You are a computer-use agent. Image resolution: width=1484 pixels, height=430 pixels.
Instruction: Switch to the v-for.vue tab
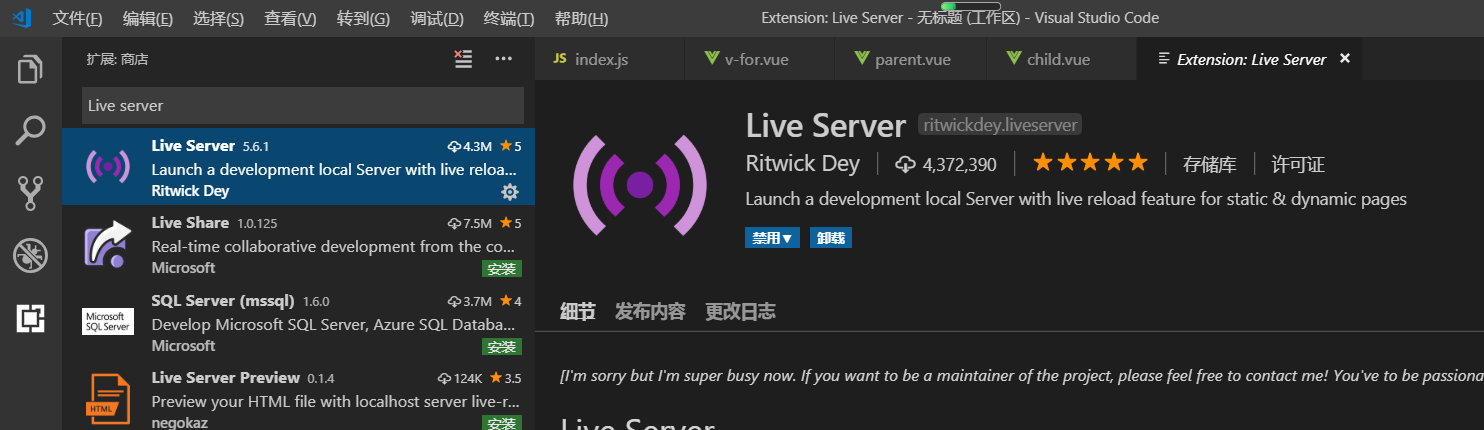pos(760,59)
